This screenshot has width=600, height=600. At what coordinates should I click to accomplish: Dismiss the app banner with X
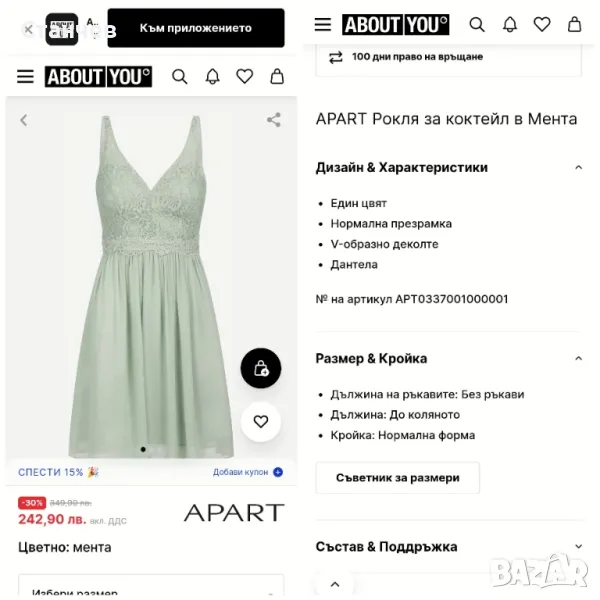[28, 29]
